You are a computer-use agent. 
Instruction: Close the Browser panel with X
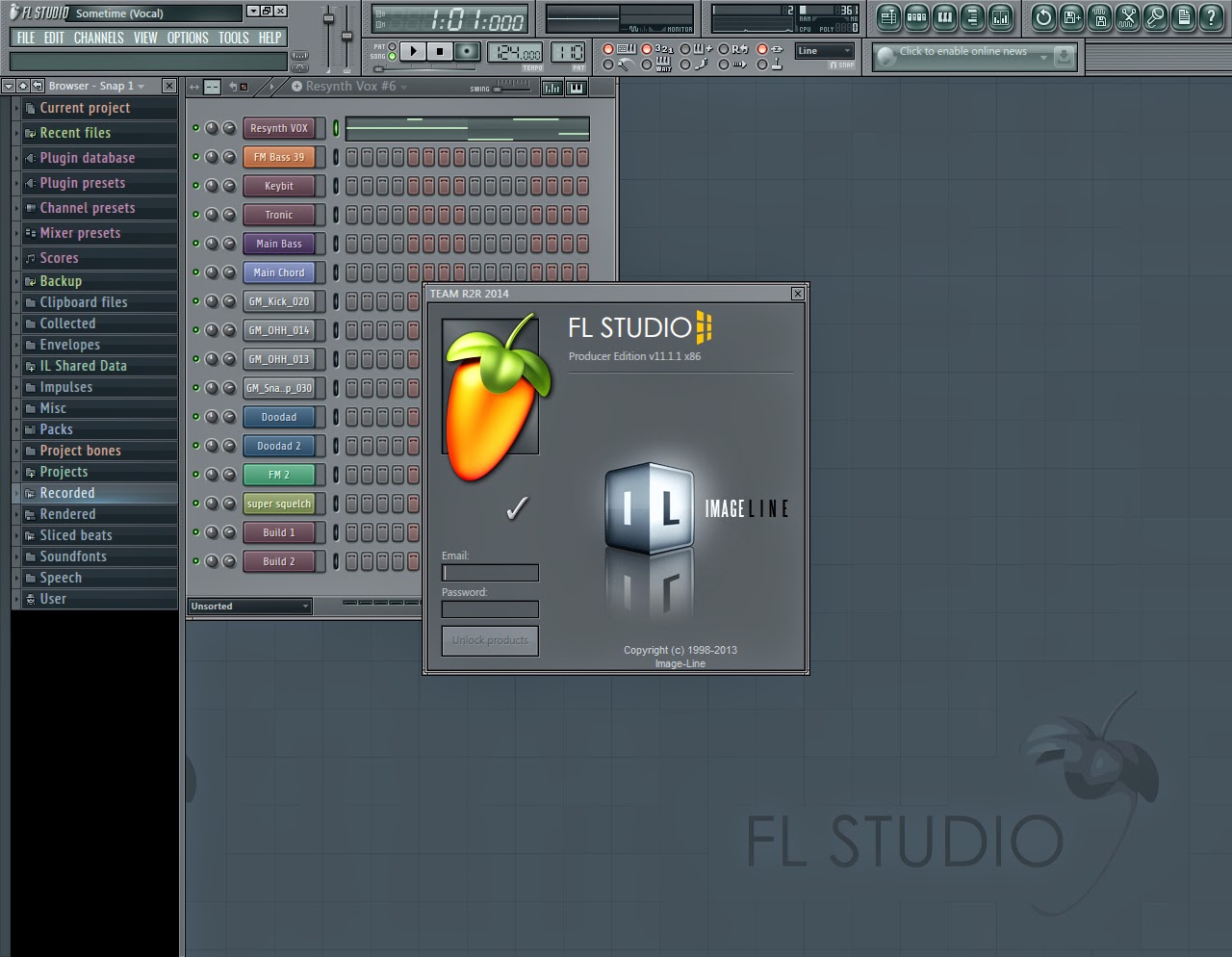click(x=169, y=86)
